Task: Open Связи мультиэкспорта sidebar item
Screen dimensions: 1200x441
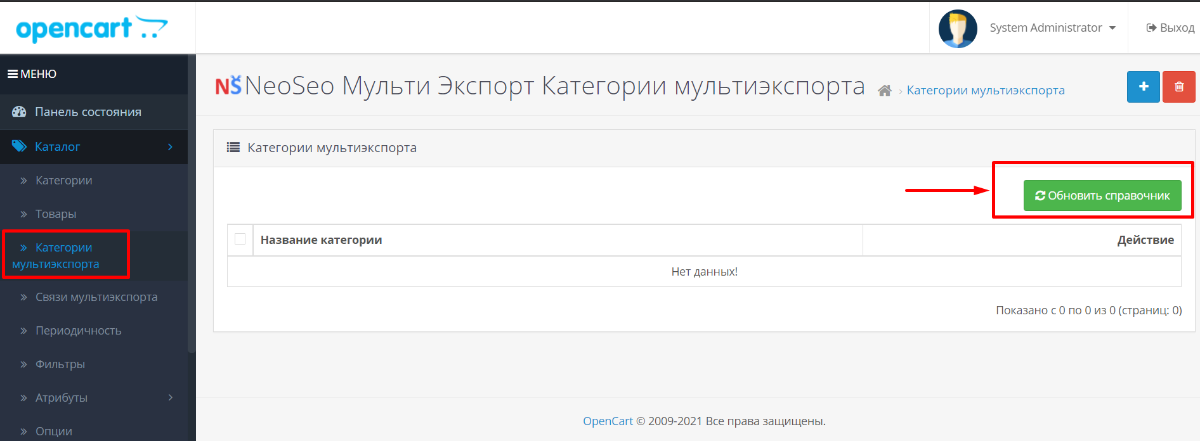Action: (96, 297)
